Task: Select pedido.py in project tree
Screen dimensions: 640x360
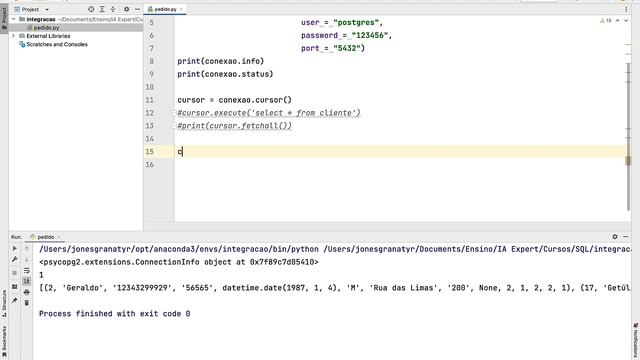Action: click(46, 28)
